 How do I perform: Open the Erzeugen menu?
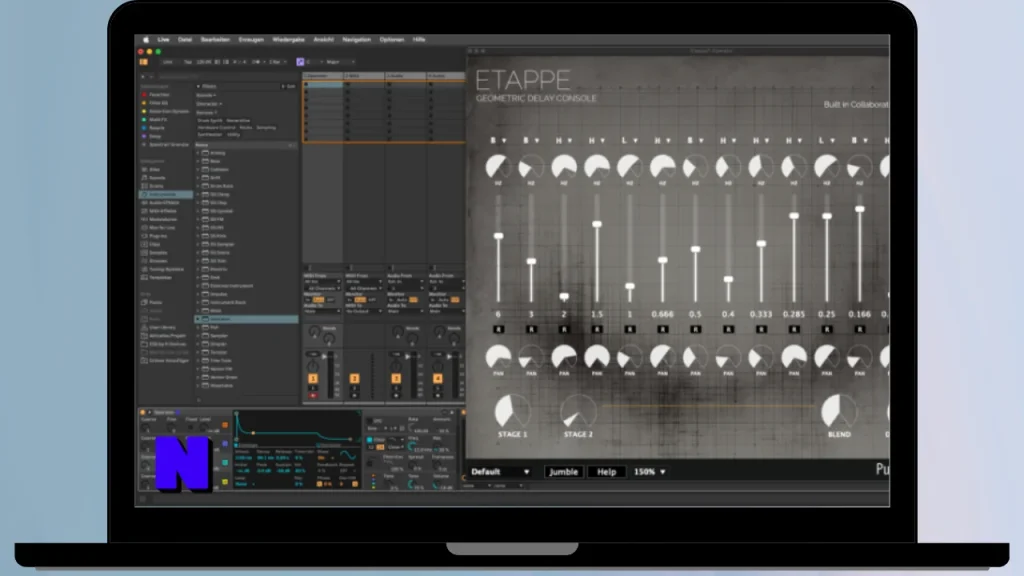[x=251, y=40]
